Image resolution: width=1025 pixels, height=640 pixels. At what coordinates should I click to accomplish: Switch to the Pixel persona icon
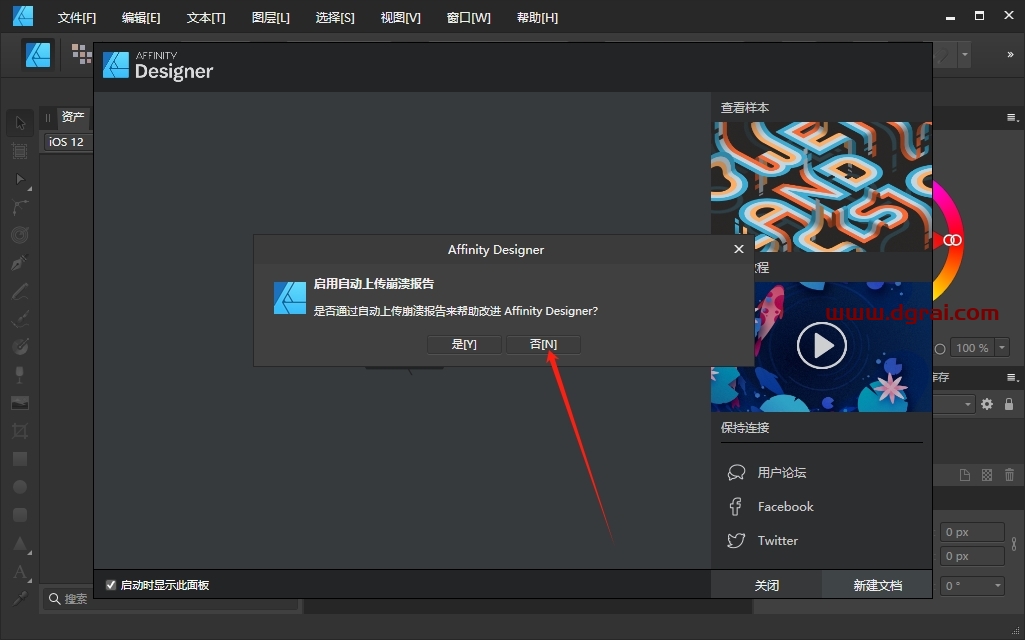(x=82, y=54)
